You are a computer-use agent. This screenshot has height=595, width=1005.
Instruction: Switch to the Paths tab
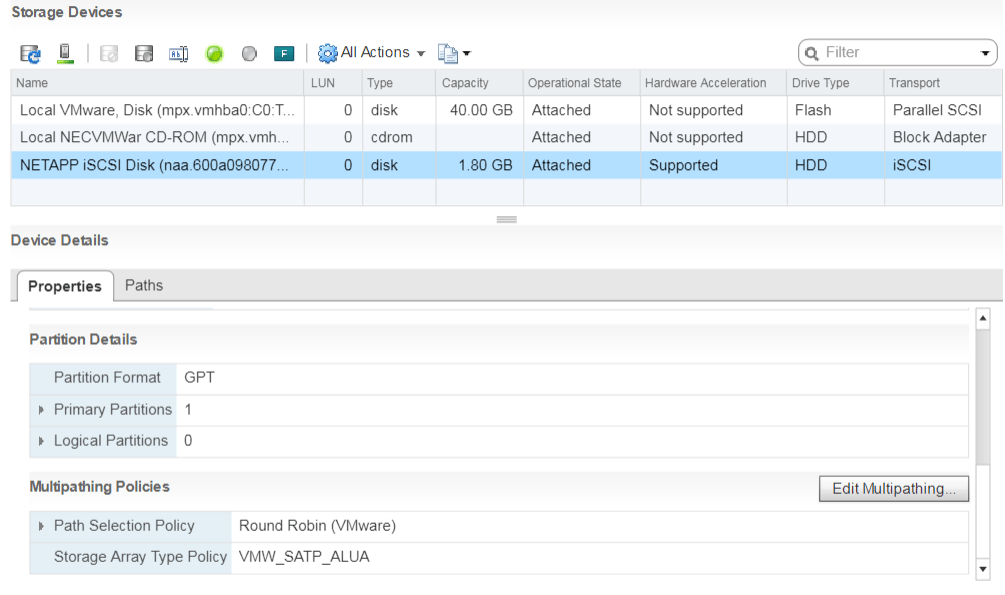(x=144, y=286)
